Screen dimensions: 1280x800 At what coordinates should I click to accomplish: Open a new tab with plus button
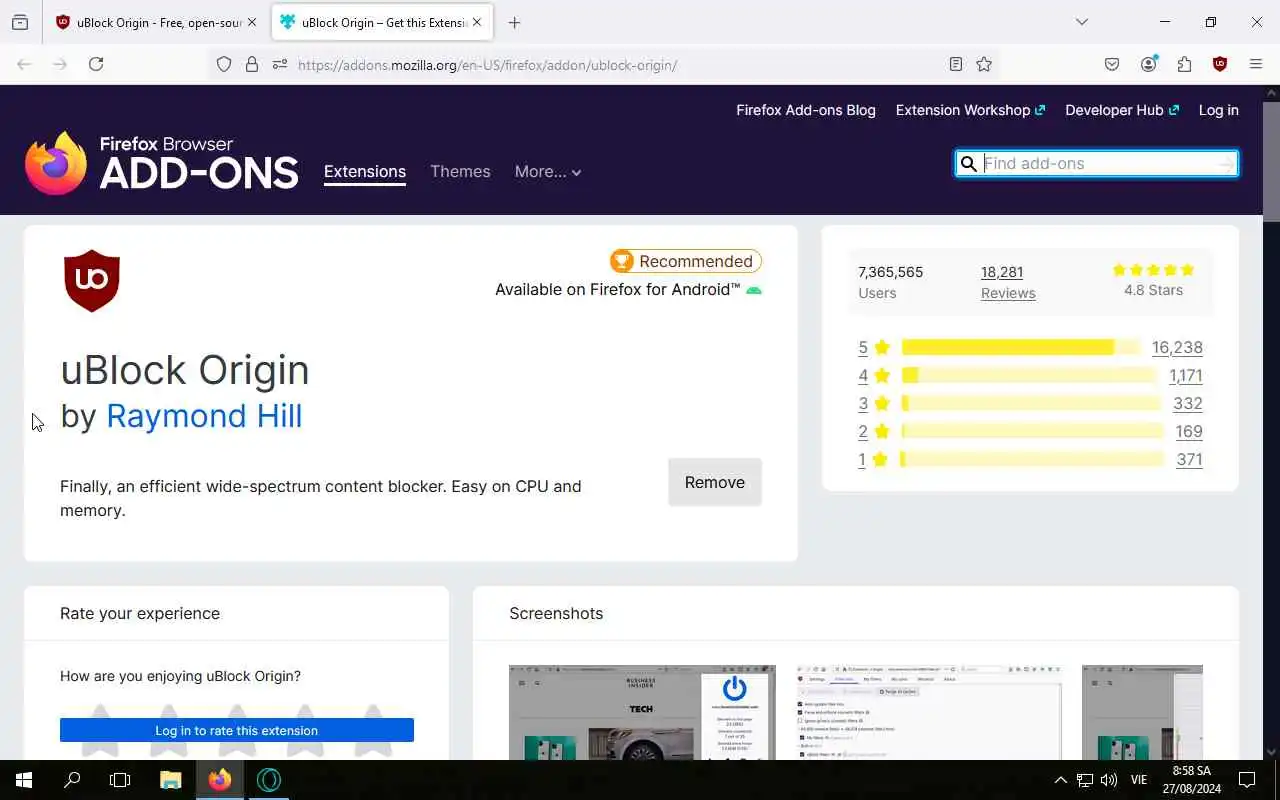(514, 22)
